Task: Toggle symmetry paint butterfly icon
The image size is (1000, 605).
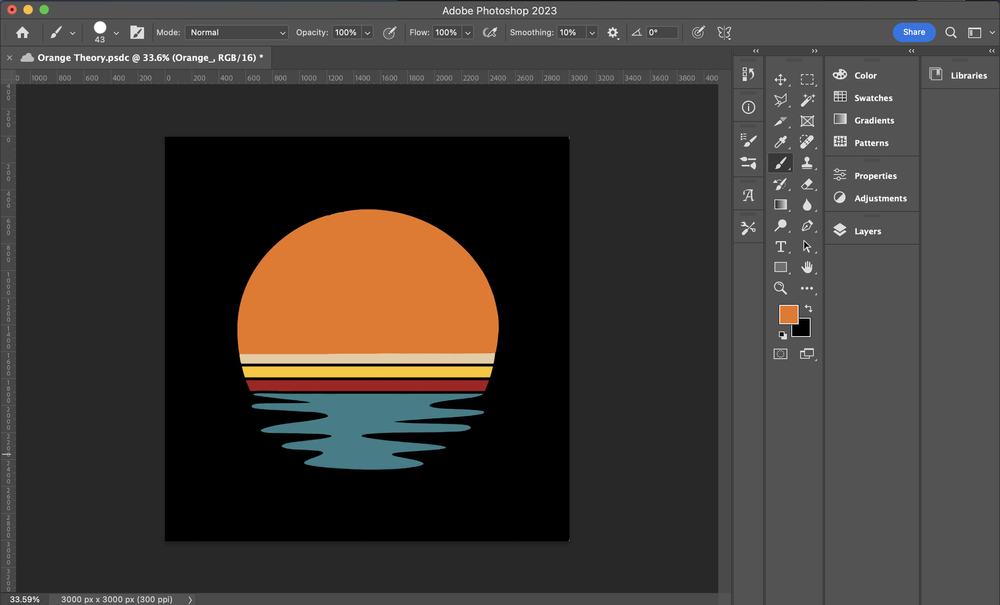Action: tap(725, 33)
